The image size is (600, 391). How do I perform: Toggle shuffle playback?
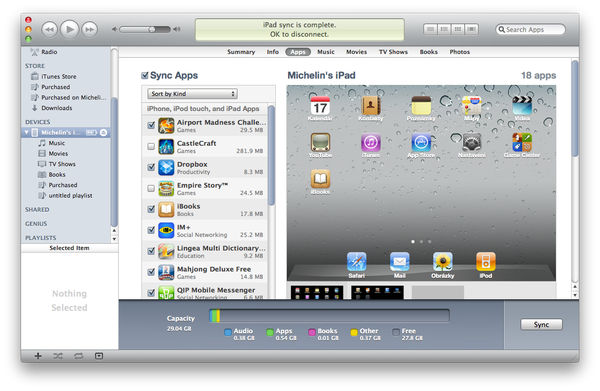pos(58,356)
